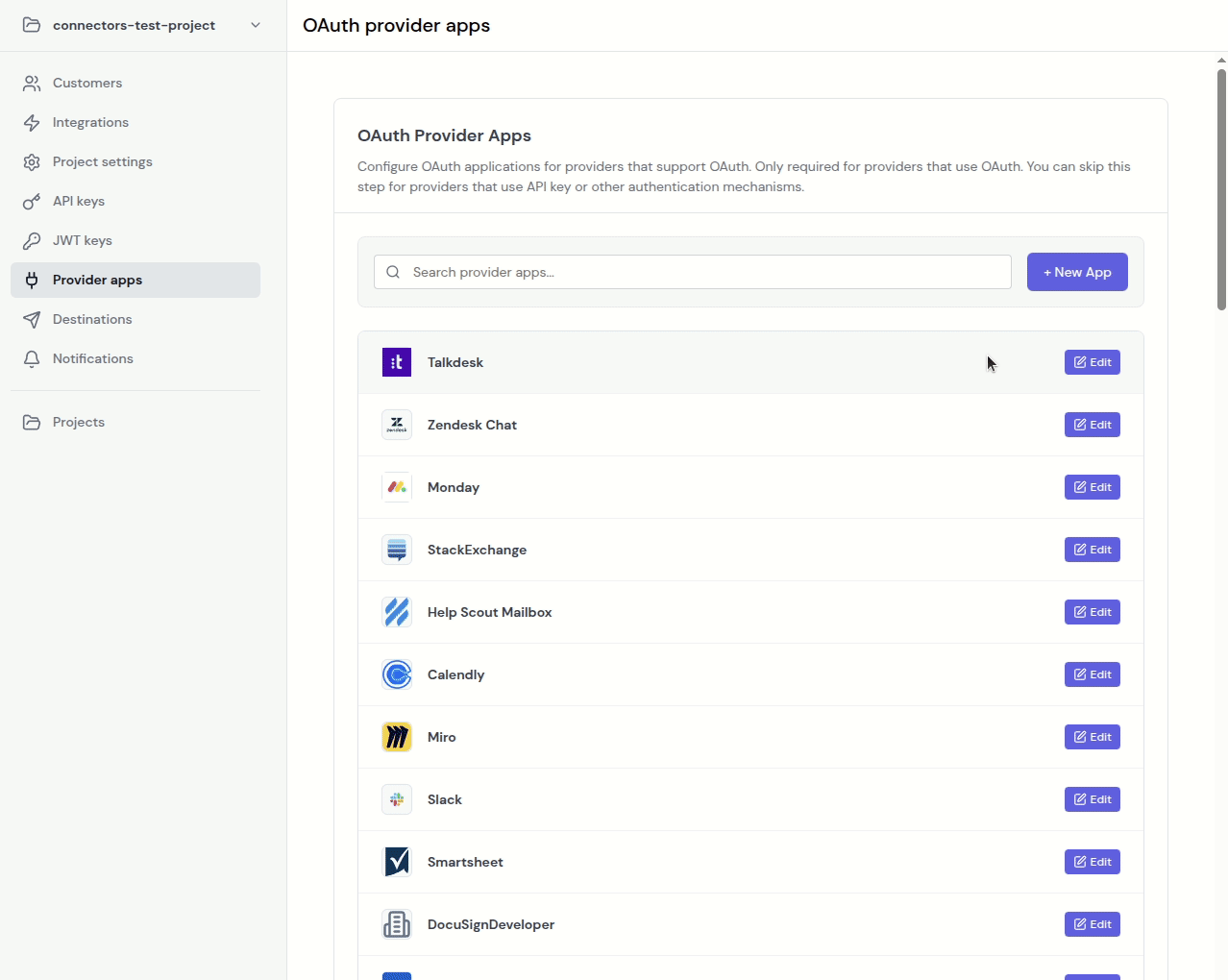This screenshot has height=980, width=1228.
Task: Open the Customers page
Action: point(135,84)
